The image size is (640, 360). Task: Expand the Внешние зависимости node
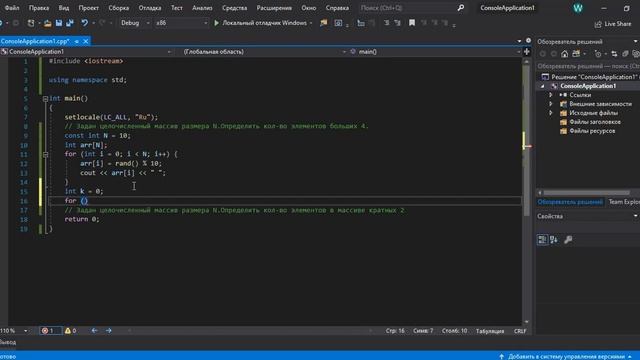[551, 104]
